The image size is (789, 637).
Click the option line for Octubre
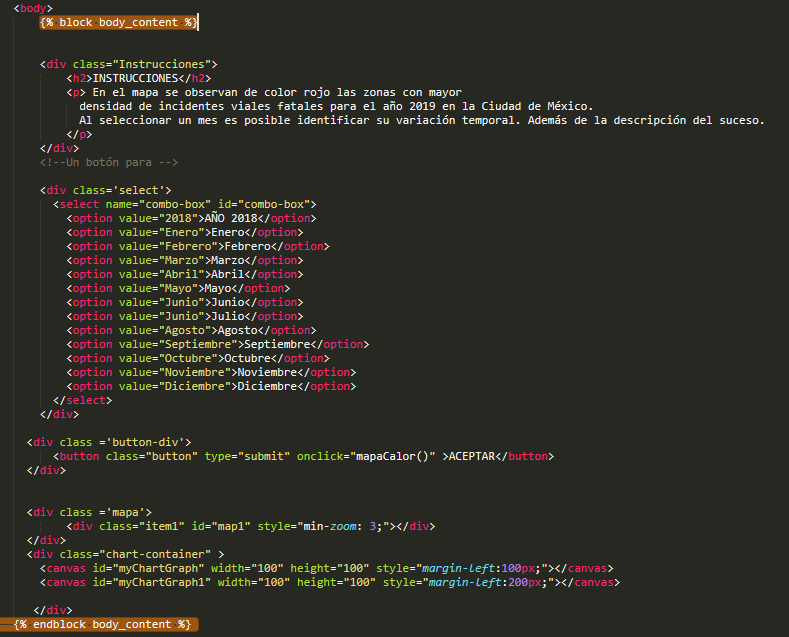point(198,358)
